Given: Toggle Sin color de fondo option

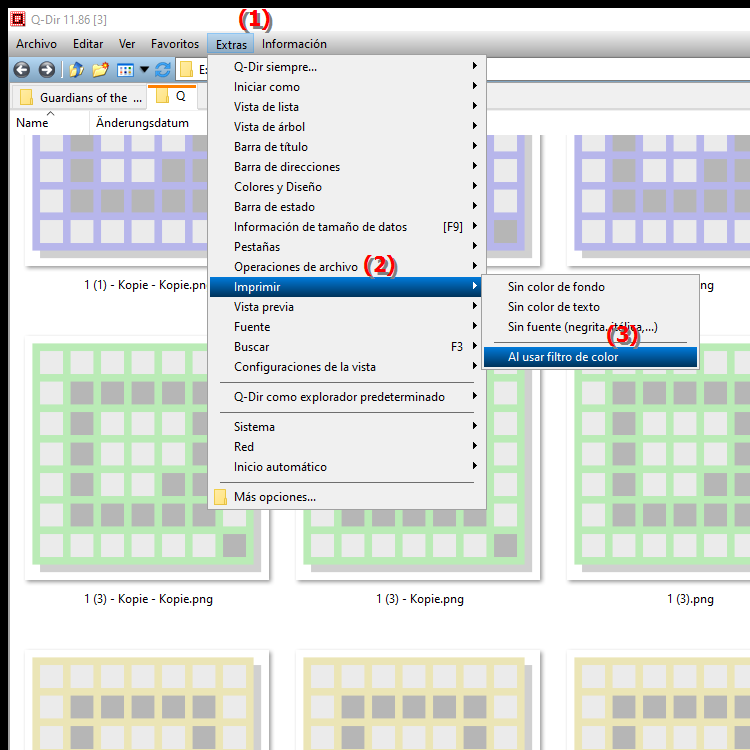Looking at the screenshot, I should coord(590,287).
